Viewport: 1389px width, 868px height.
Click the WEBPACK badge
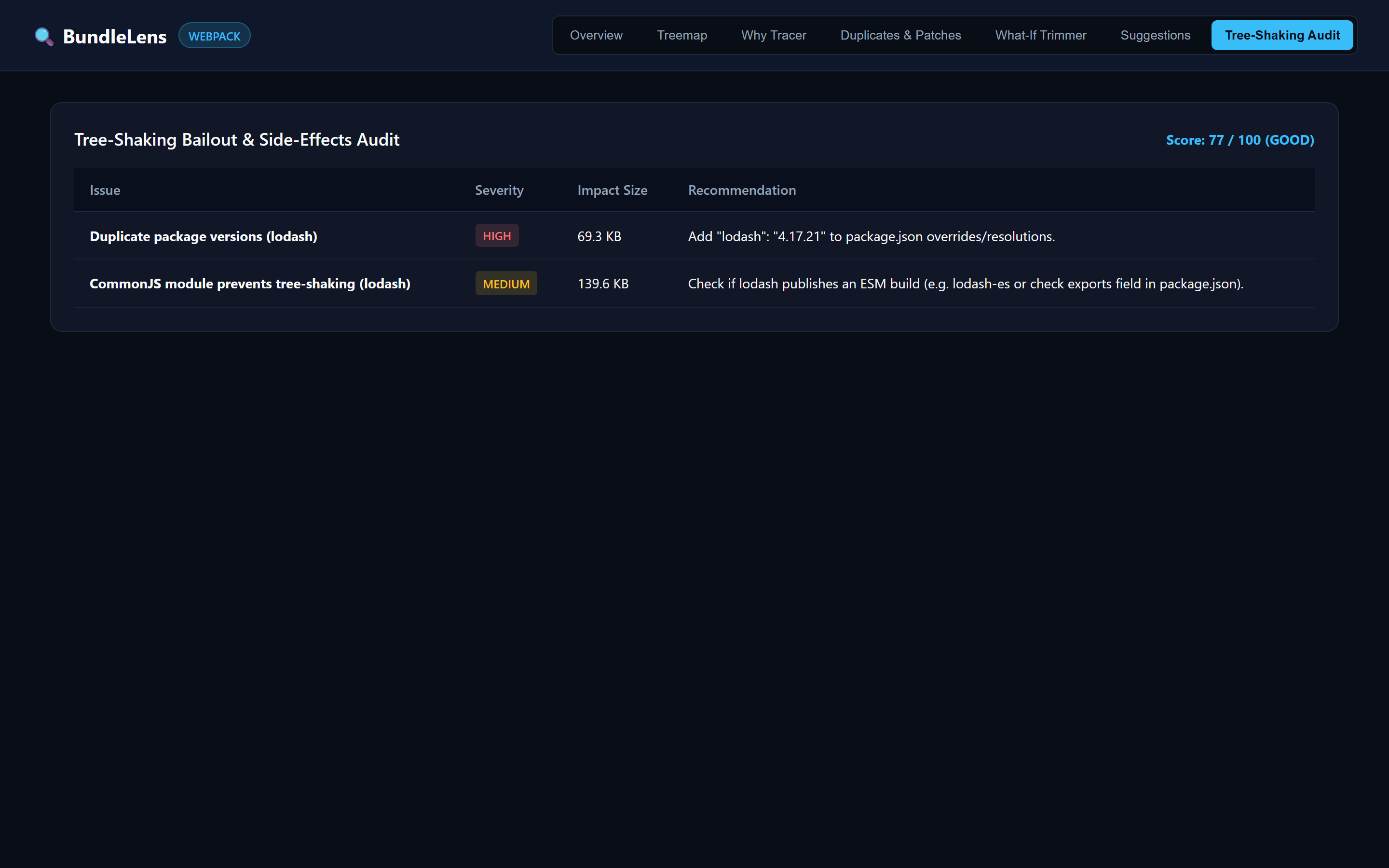coord(214,36)
